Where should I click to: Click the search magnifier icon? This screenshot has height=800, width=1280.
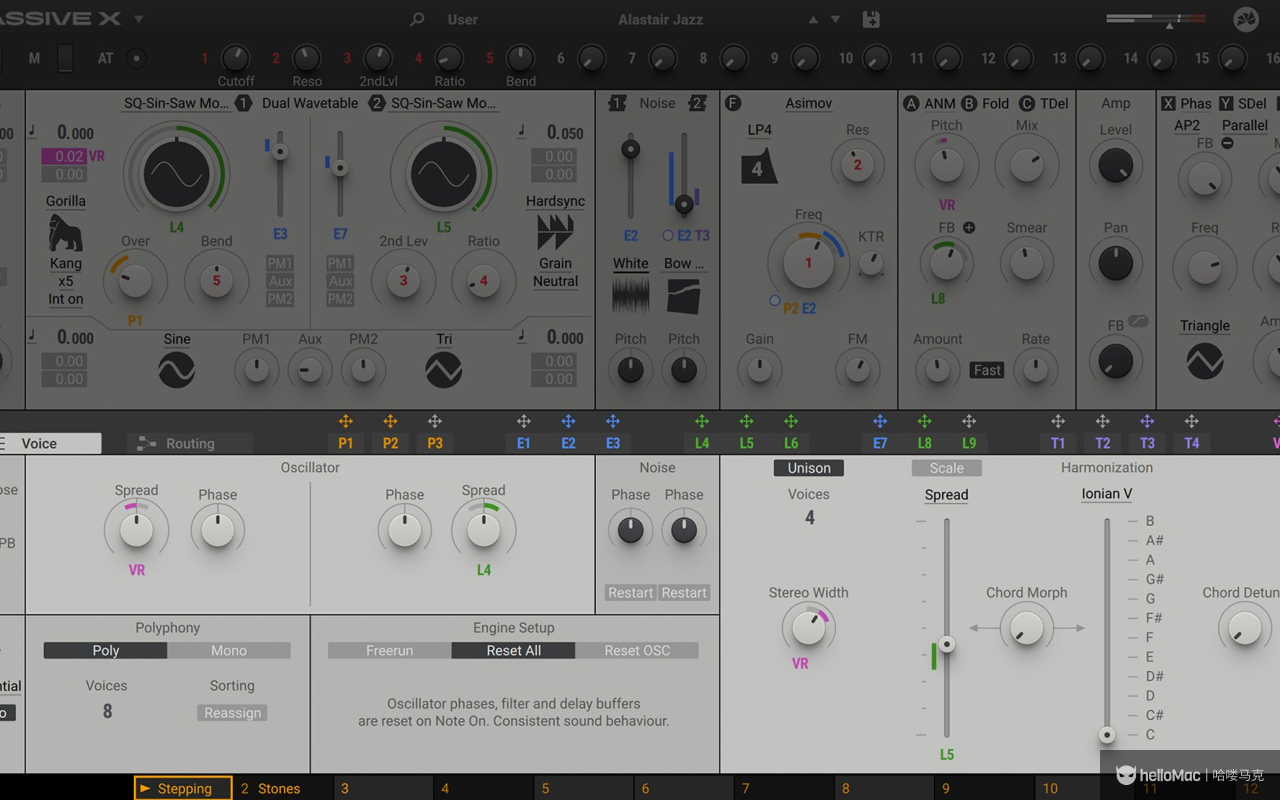pos(418,19)
